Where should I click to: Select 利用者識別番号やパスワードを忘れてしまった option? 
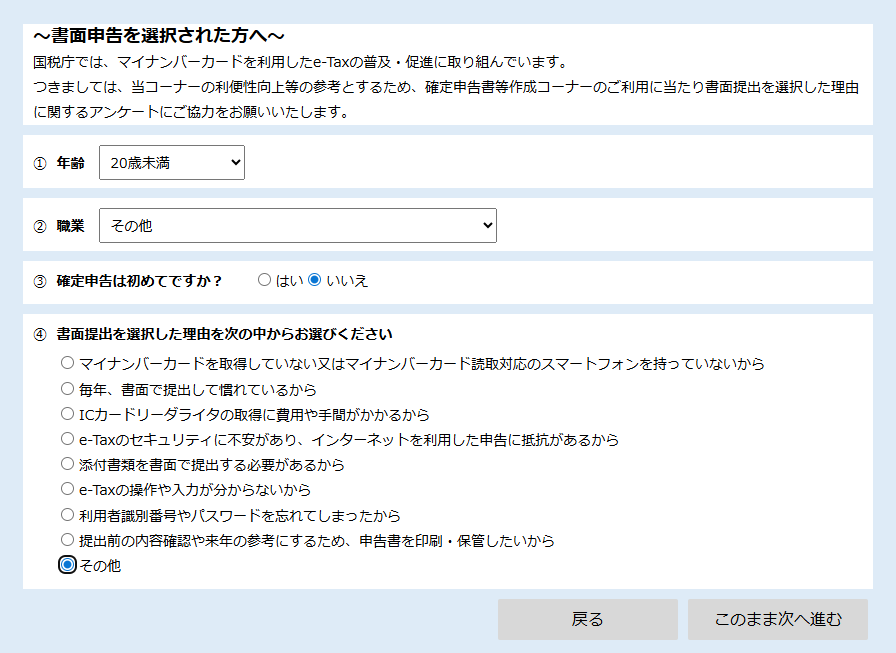[68, 515]
